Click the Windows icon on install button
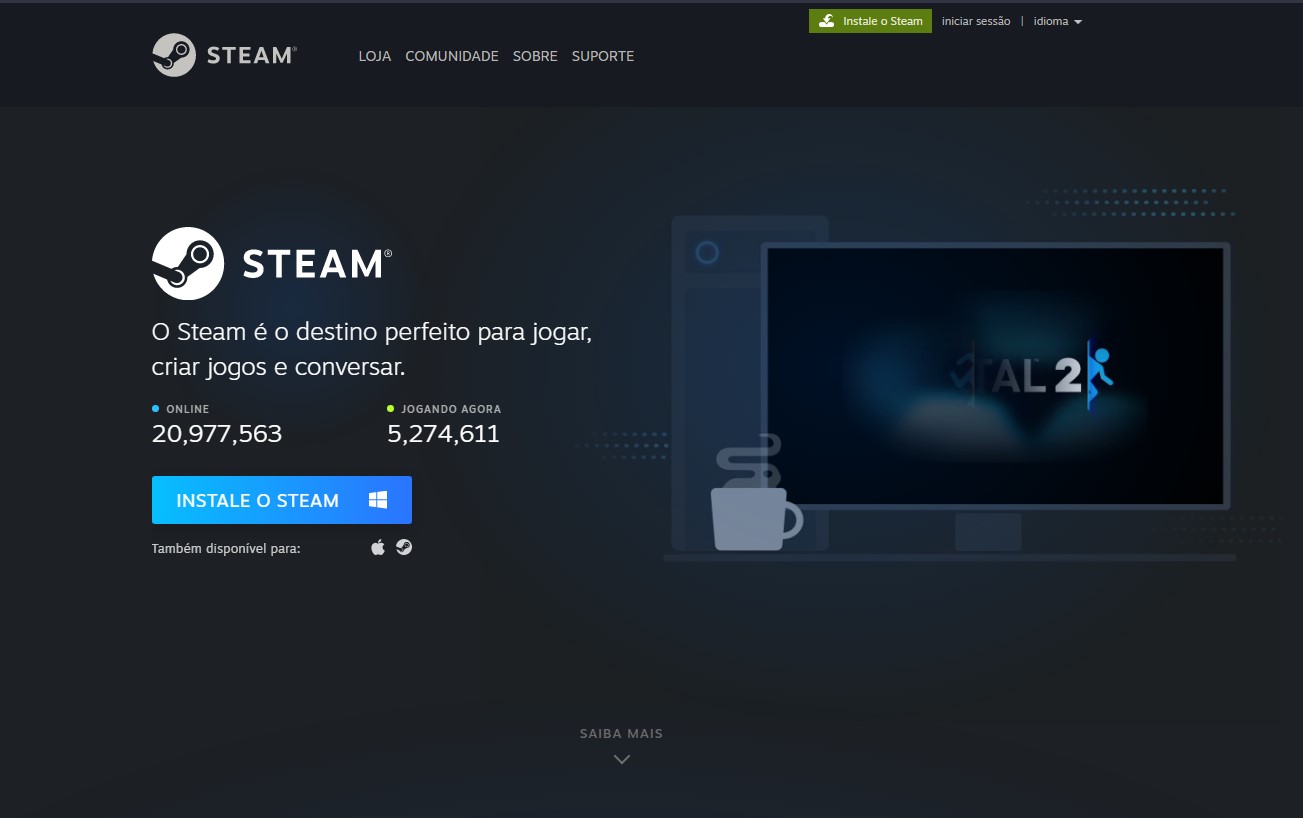Image resolution: width=1303 pixels, height=818 pixels. (x=378, y=500)
